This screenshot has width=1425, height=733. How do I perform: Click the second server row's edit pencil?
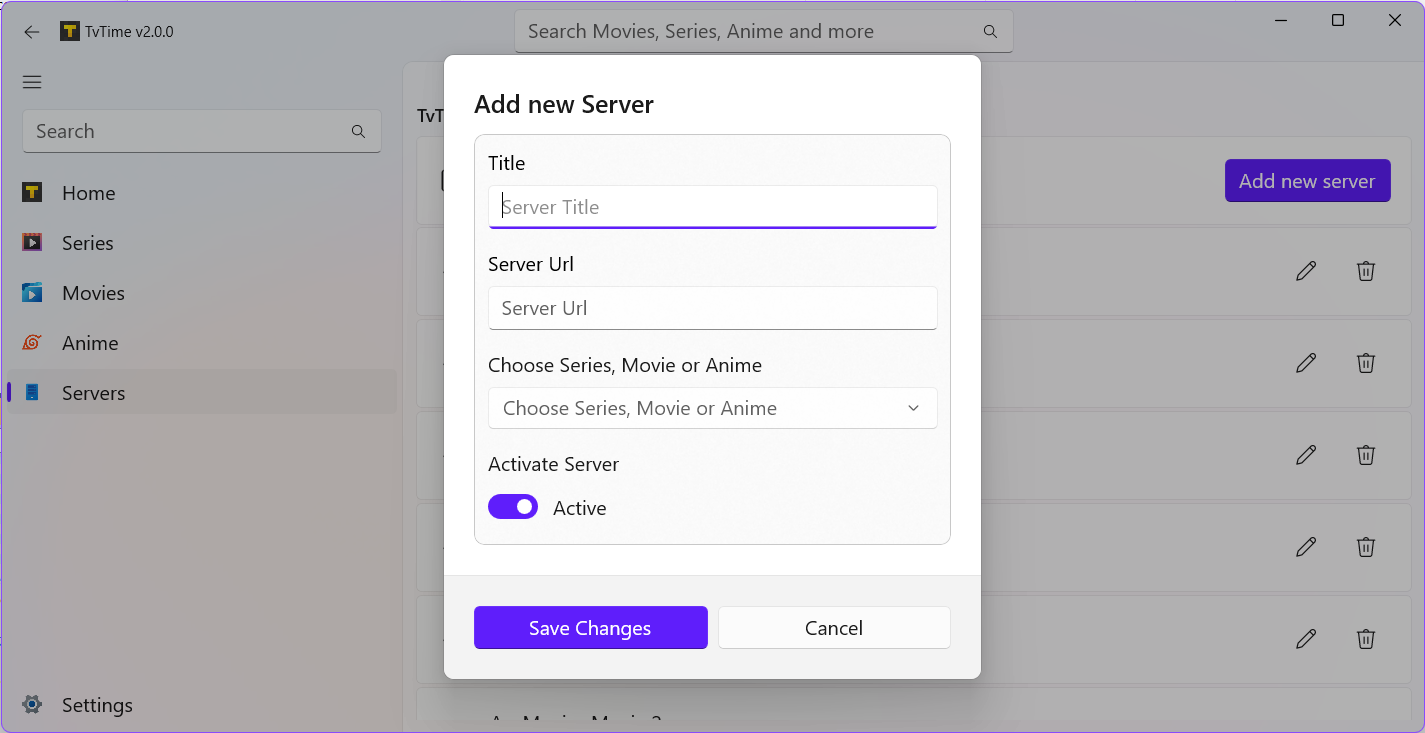(1306, 362)
